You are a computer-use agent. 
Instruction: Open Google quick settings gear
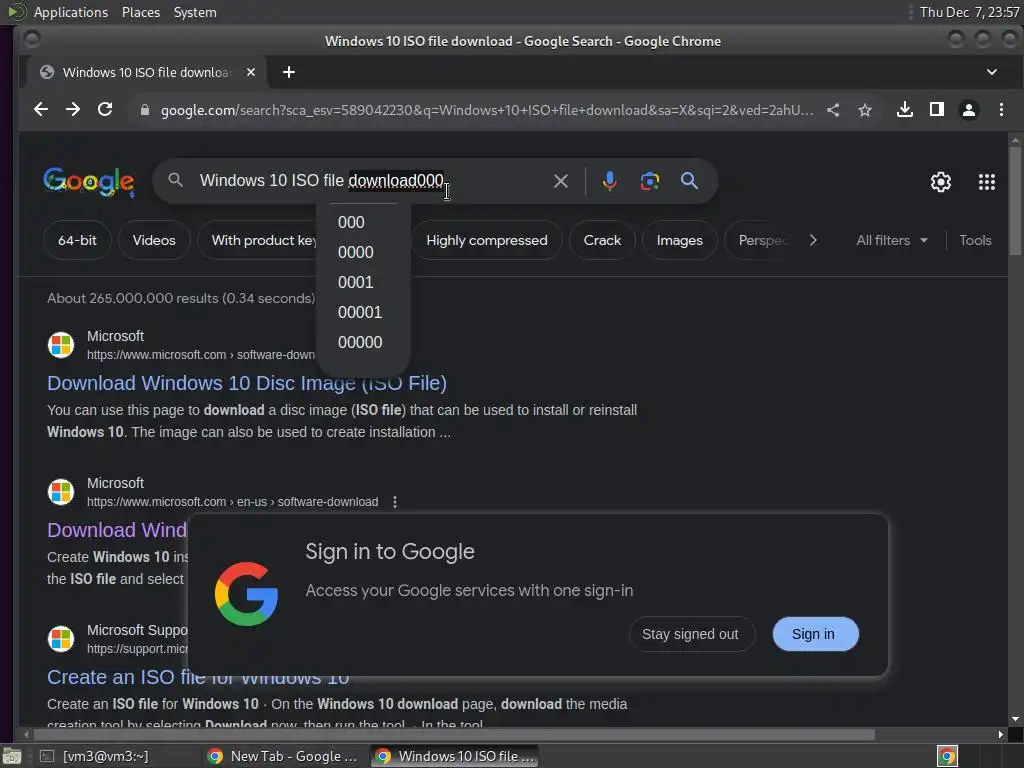pos(940,182)
